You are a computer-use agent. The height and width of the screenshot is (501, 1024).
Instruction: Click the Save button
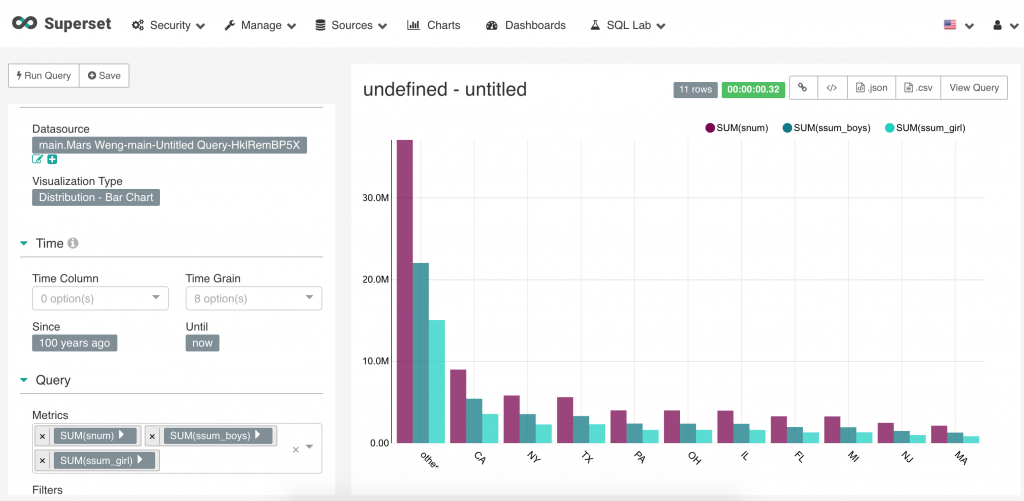104,76
